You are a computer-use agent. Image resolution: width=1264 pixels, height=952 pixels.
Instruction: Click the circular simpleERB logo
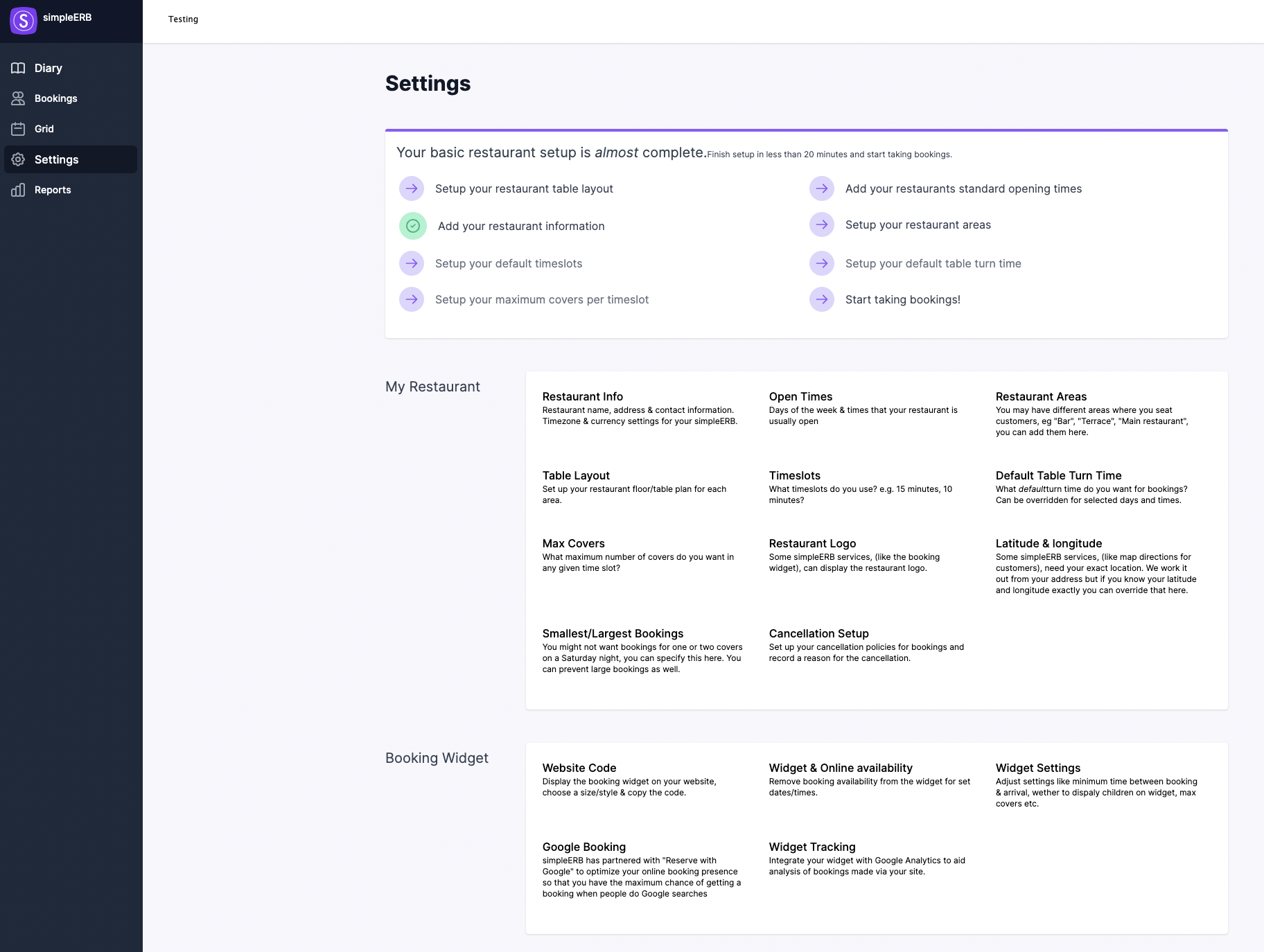point(24,21)
